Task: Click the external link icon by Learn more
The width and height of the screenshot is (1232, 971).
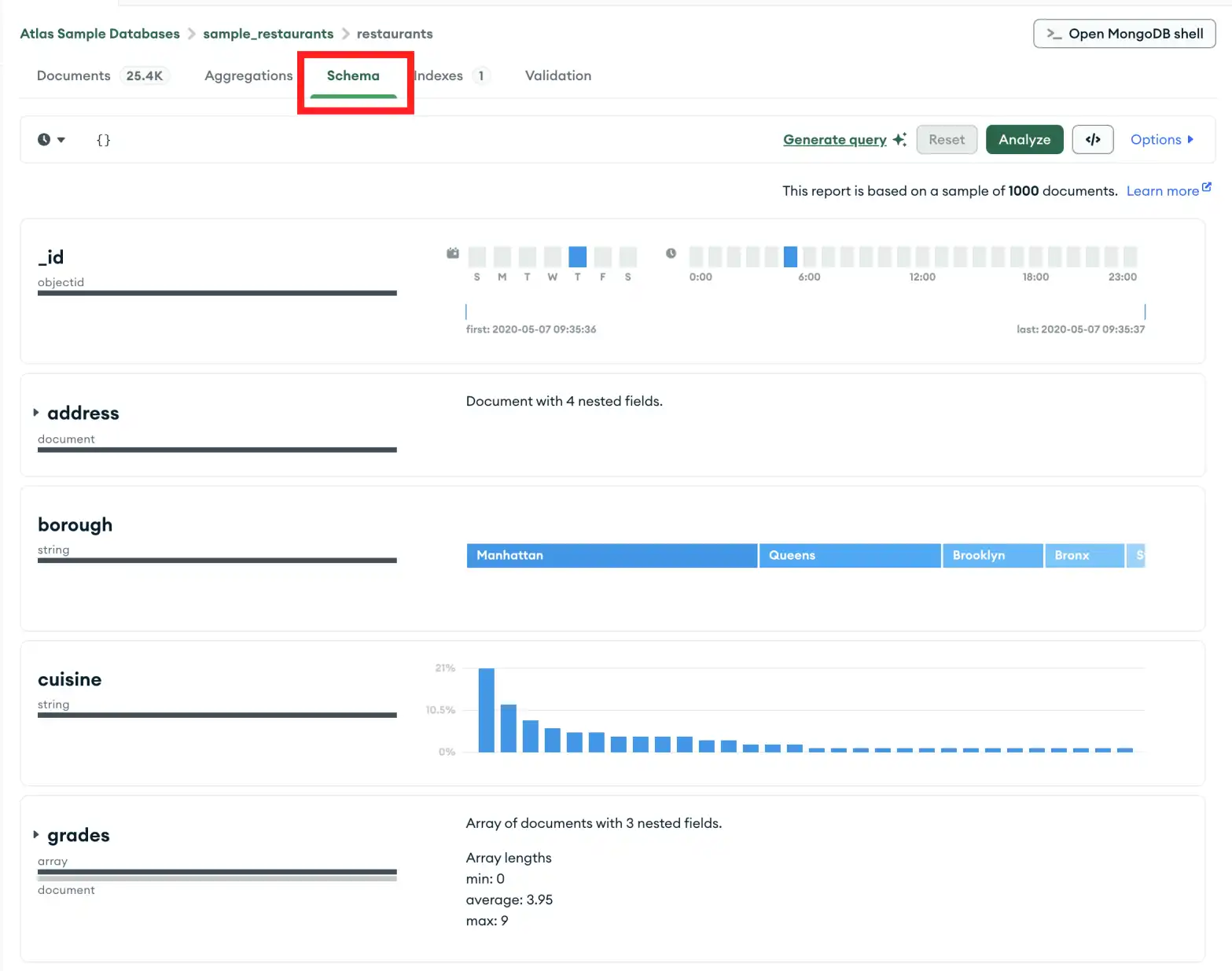Action: coord(1207,187)
